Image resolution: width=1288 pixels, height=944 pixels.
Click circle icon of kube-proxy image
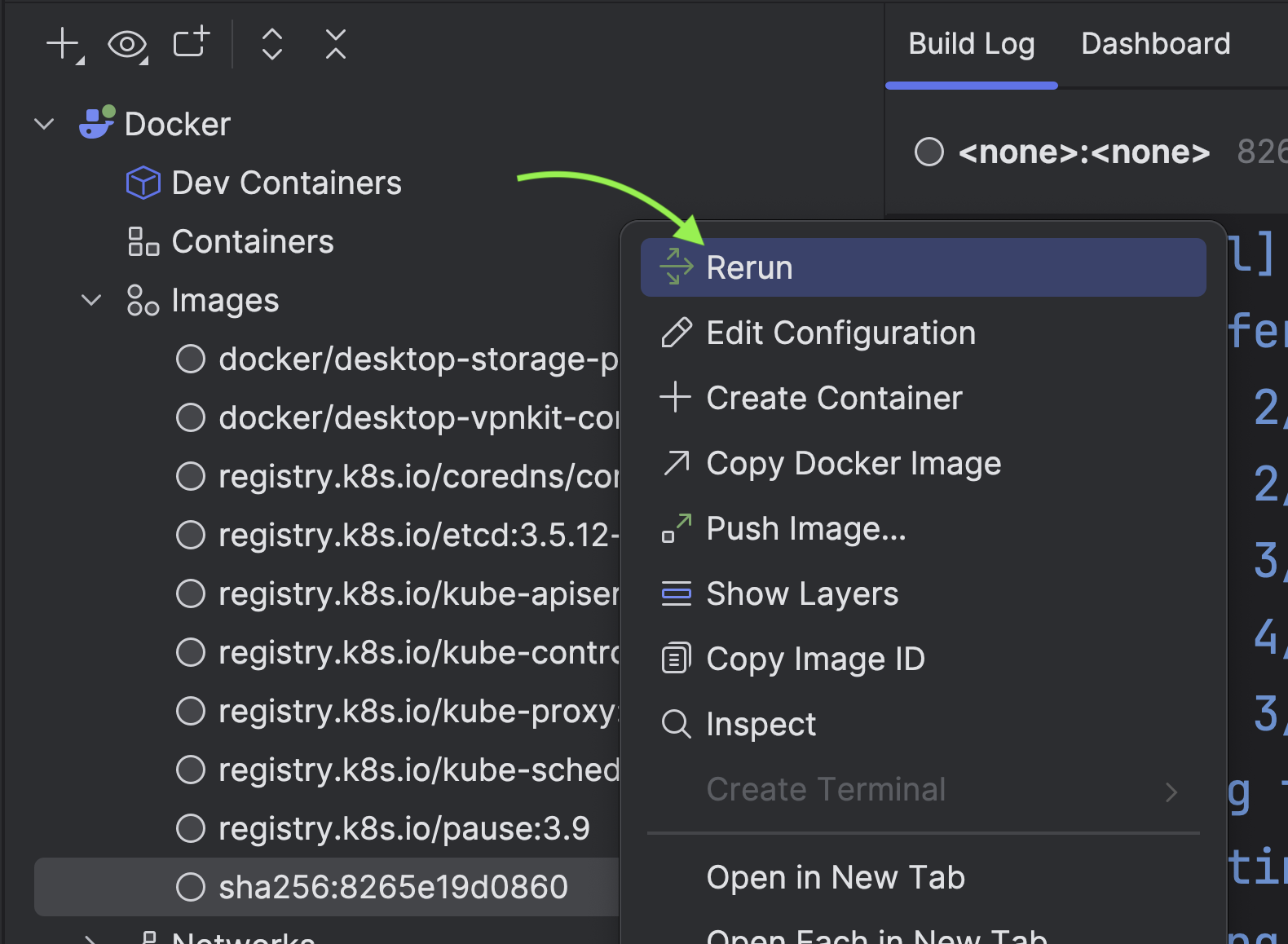coord(191,711)
